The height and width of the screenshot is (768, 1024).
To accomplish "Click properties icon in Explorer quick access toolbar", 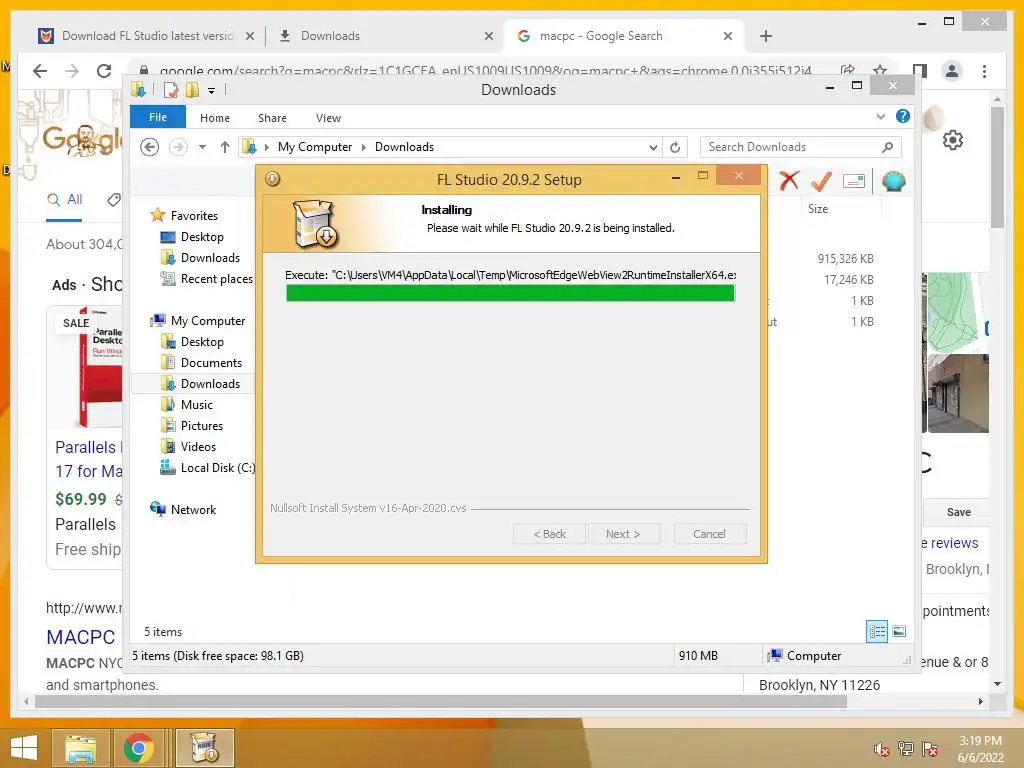I will tap(171, 89).
